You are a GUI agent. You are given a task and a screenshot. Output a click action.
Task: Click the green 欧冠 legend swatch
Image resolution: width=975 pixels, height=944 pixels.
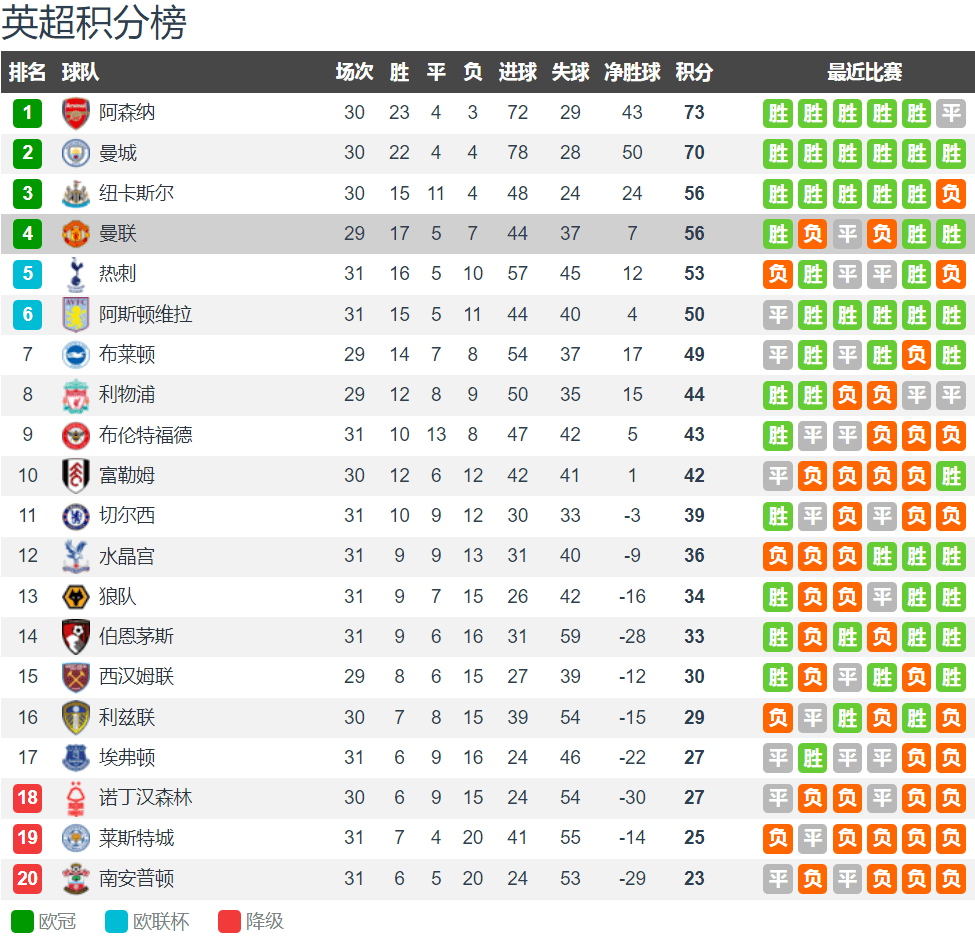tap(22, 922)
